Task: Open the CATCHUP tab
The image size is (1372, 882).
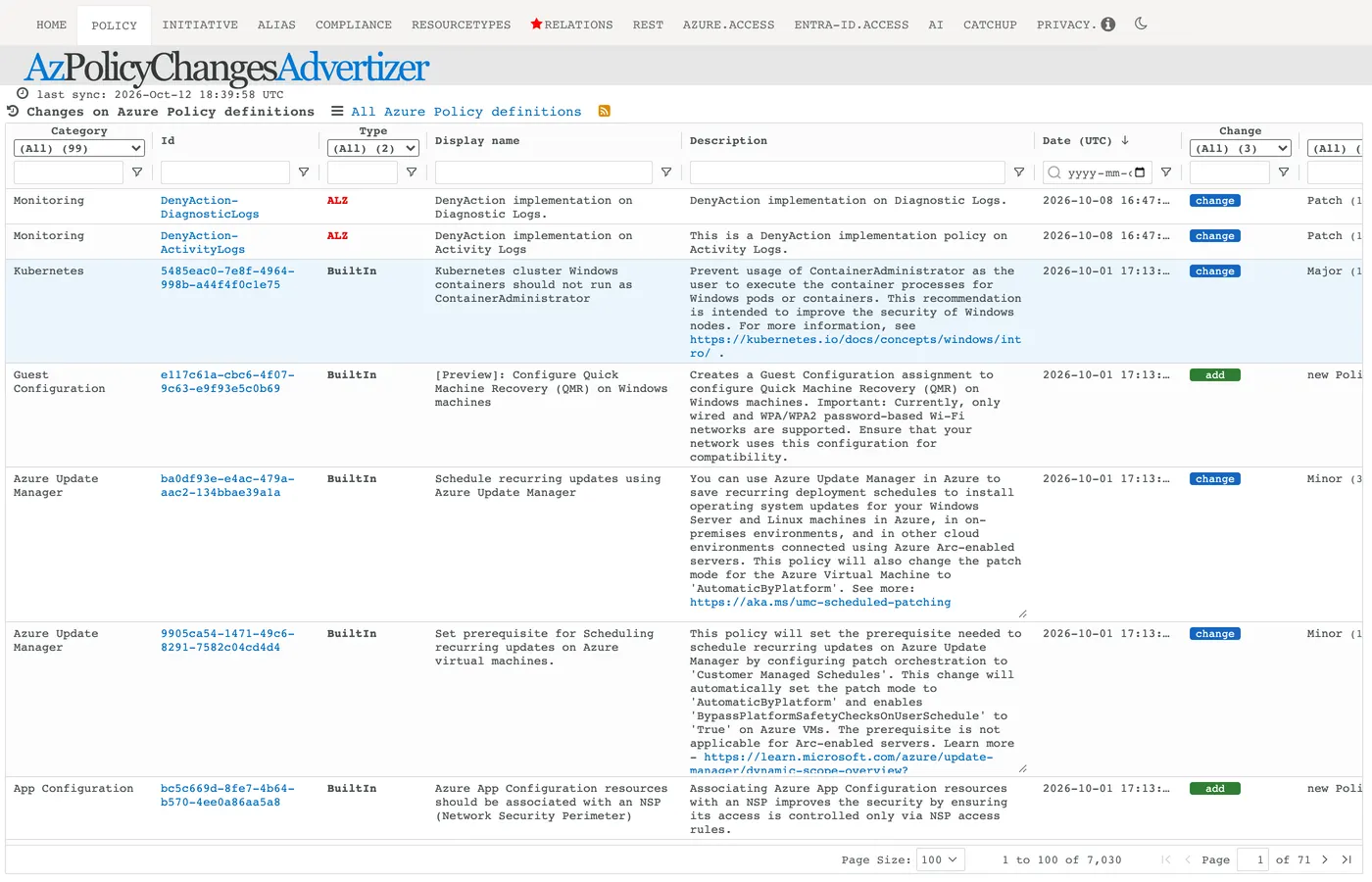Action: click(990, 24)
